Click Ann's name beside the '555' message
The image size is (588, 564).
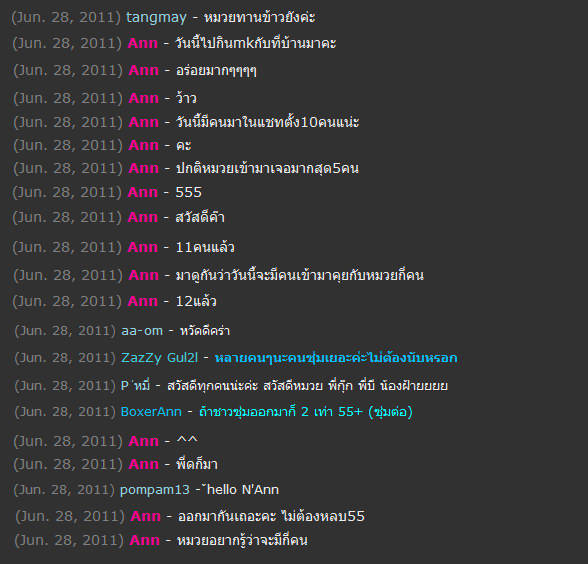tap(142, 192)
